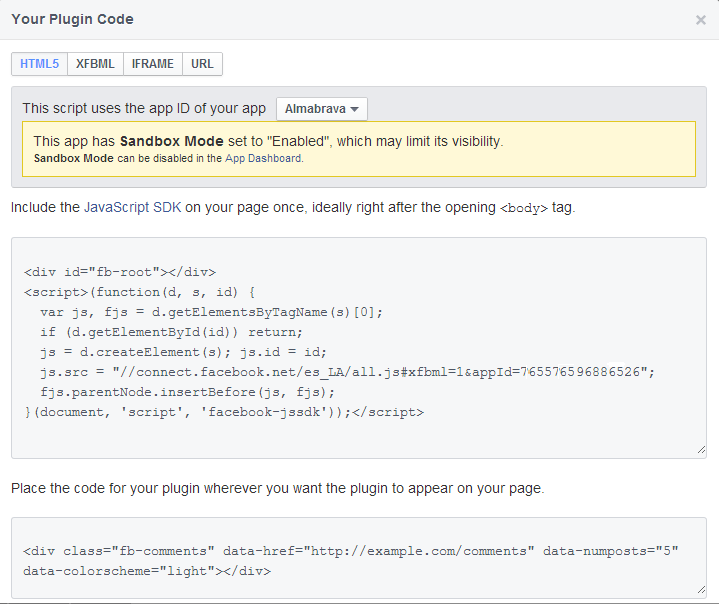
Task: Click the getElementsByTagName code line
Action: [211, 312]
